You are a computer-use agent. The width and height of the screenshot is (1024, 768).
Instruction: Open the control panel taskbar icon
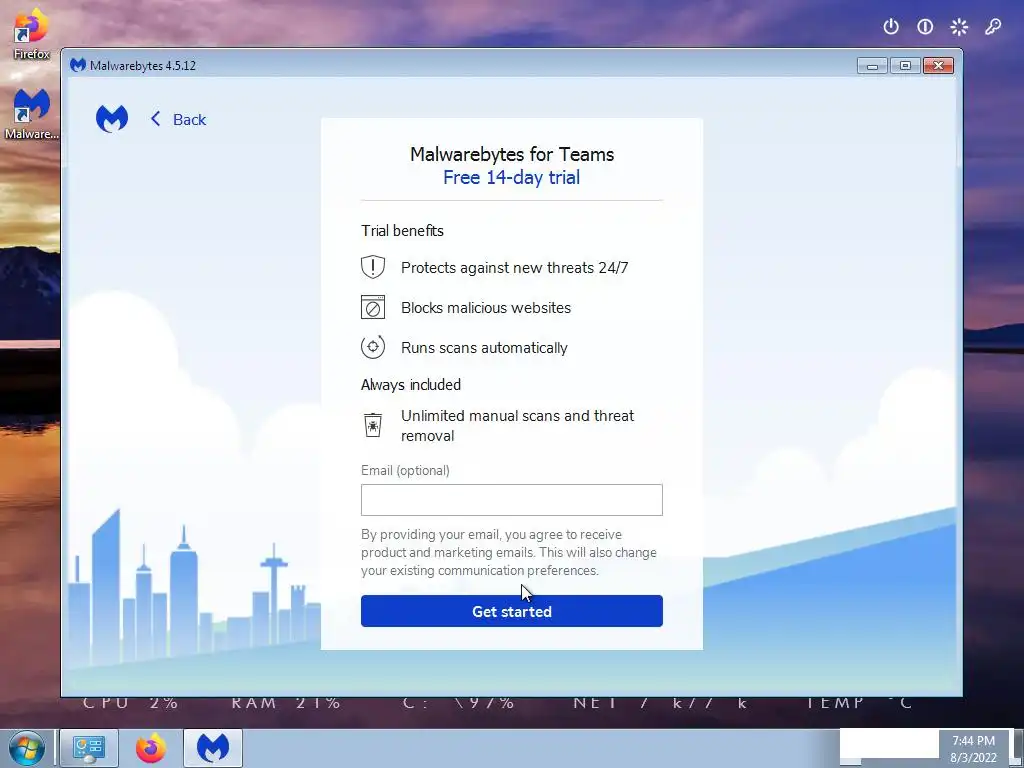point(89,748)
